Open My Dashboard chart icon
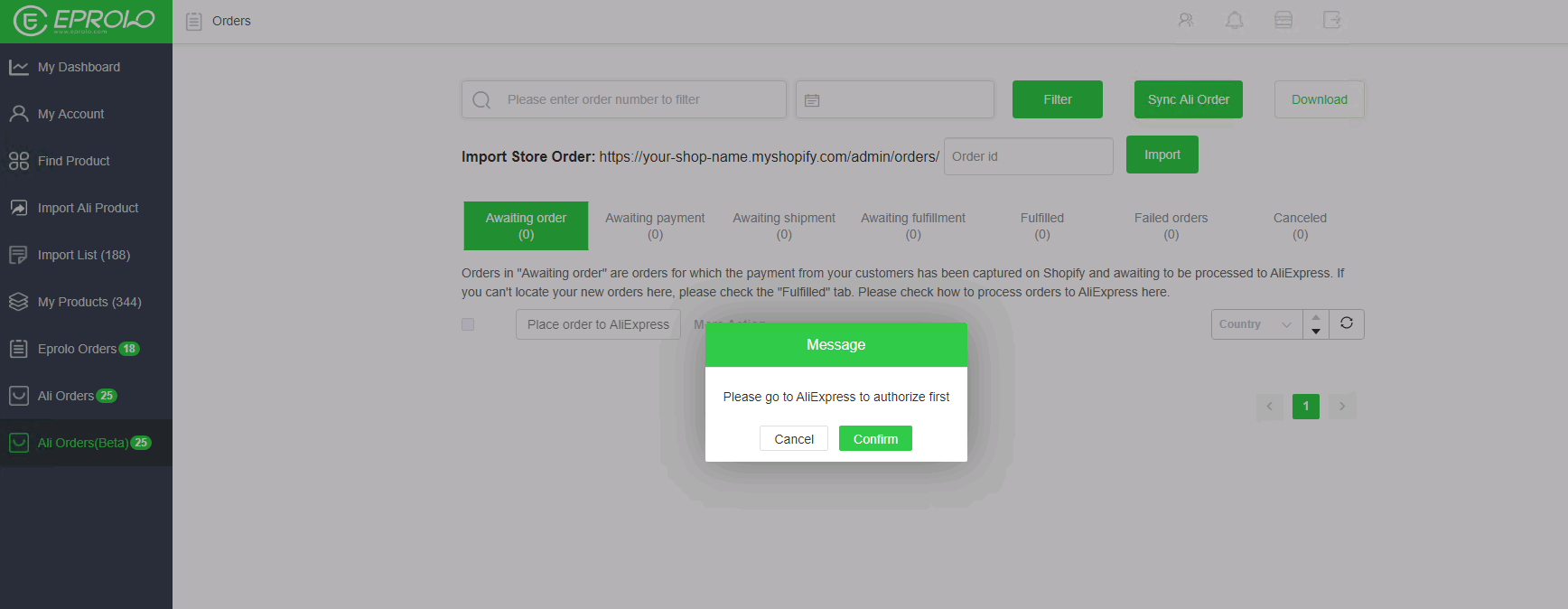The height and width of the screenshot is (609, 1568). coord(19,67)
